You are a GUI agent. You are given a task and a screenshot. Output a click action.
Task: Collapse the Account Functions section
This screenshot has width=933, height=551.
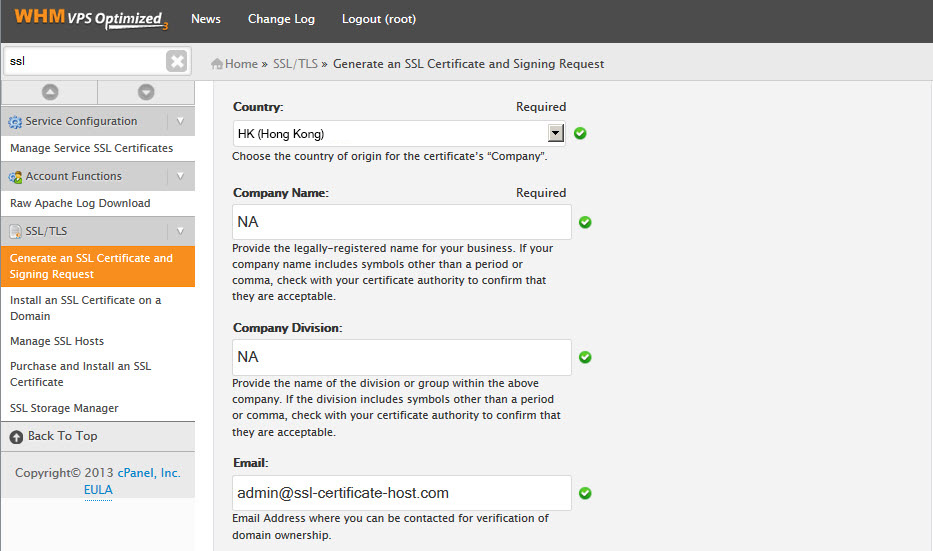180,176
